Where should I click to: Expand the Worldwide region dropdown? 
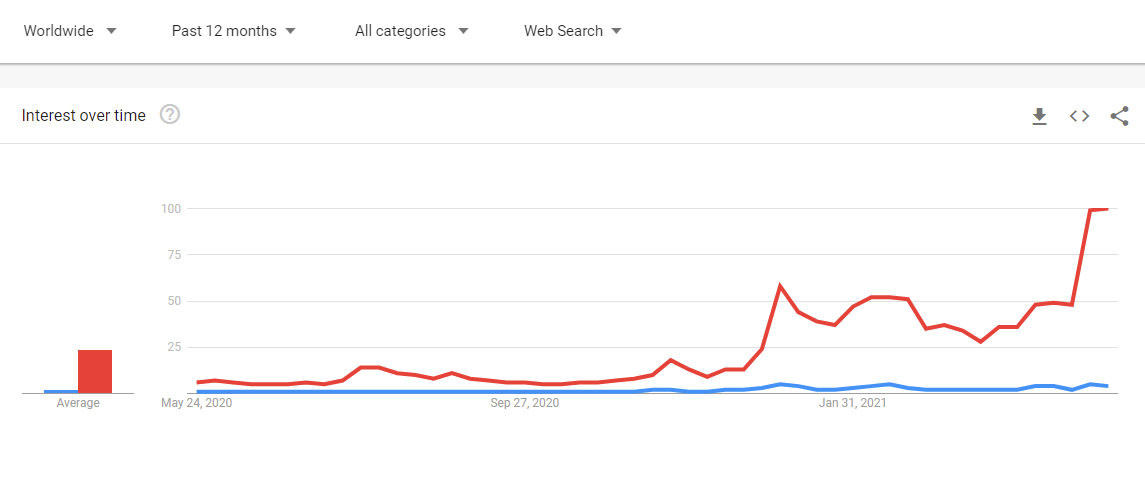[x=70, y=31]
